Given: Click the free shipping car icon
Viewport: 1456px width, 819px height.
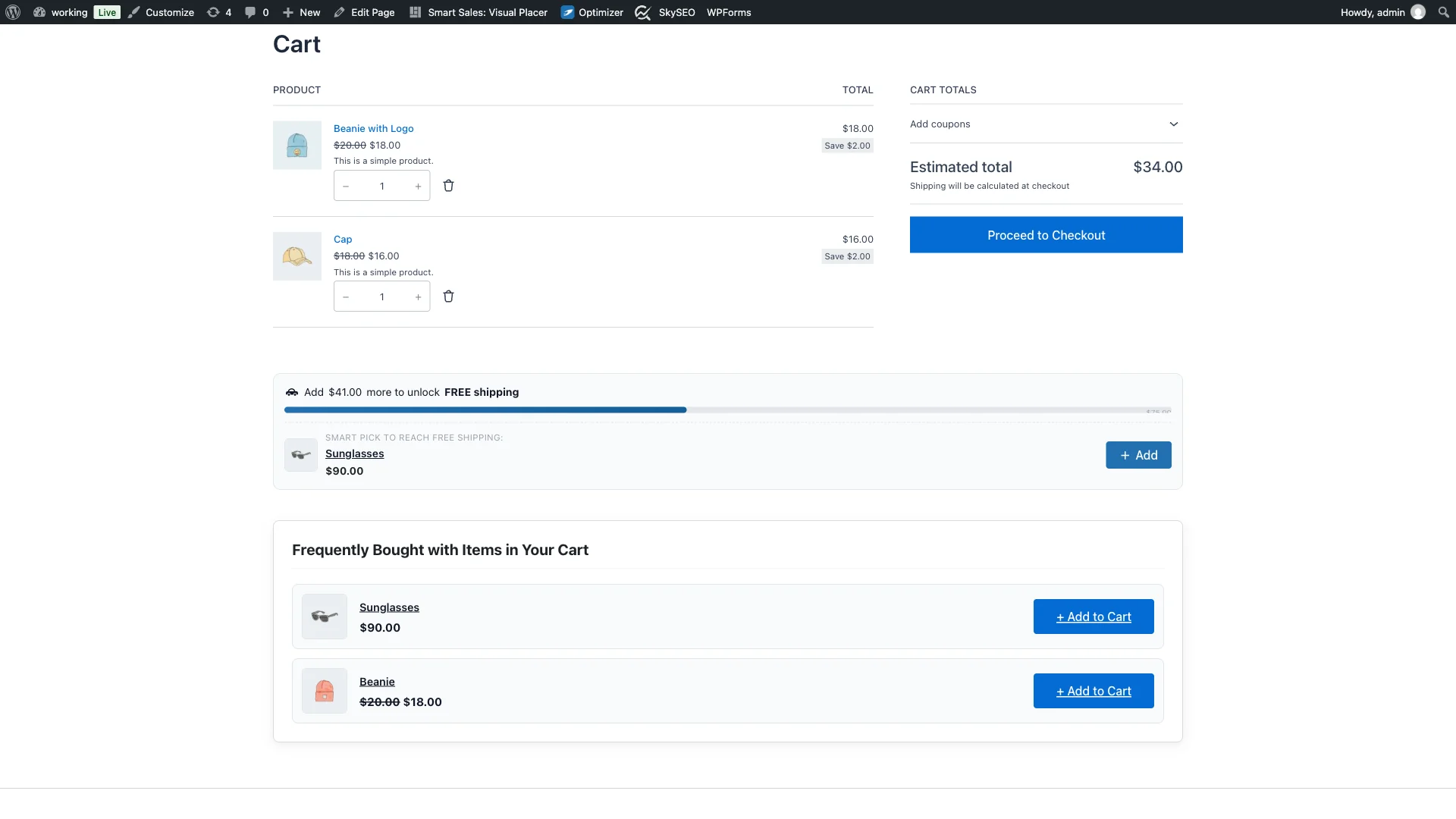Looking at the screenshot, I should (292, 392).
